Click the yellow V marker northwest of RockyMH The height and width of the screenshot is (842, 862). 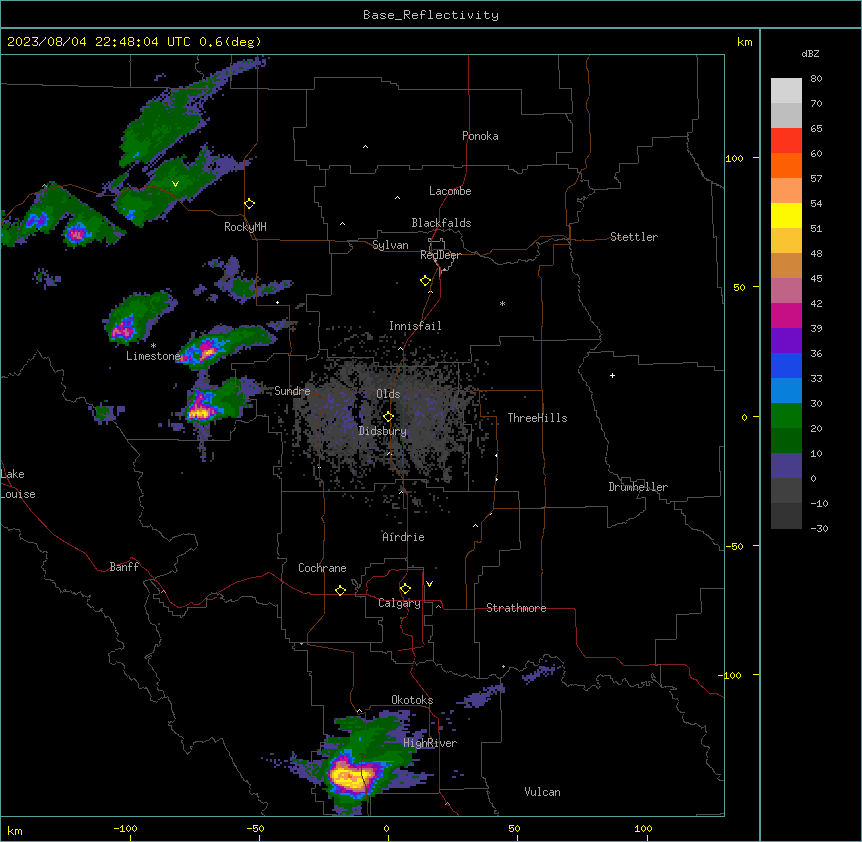[175, 184]
